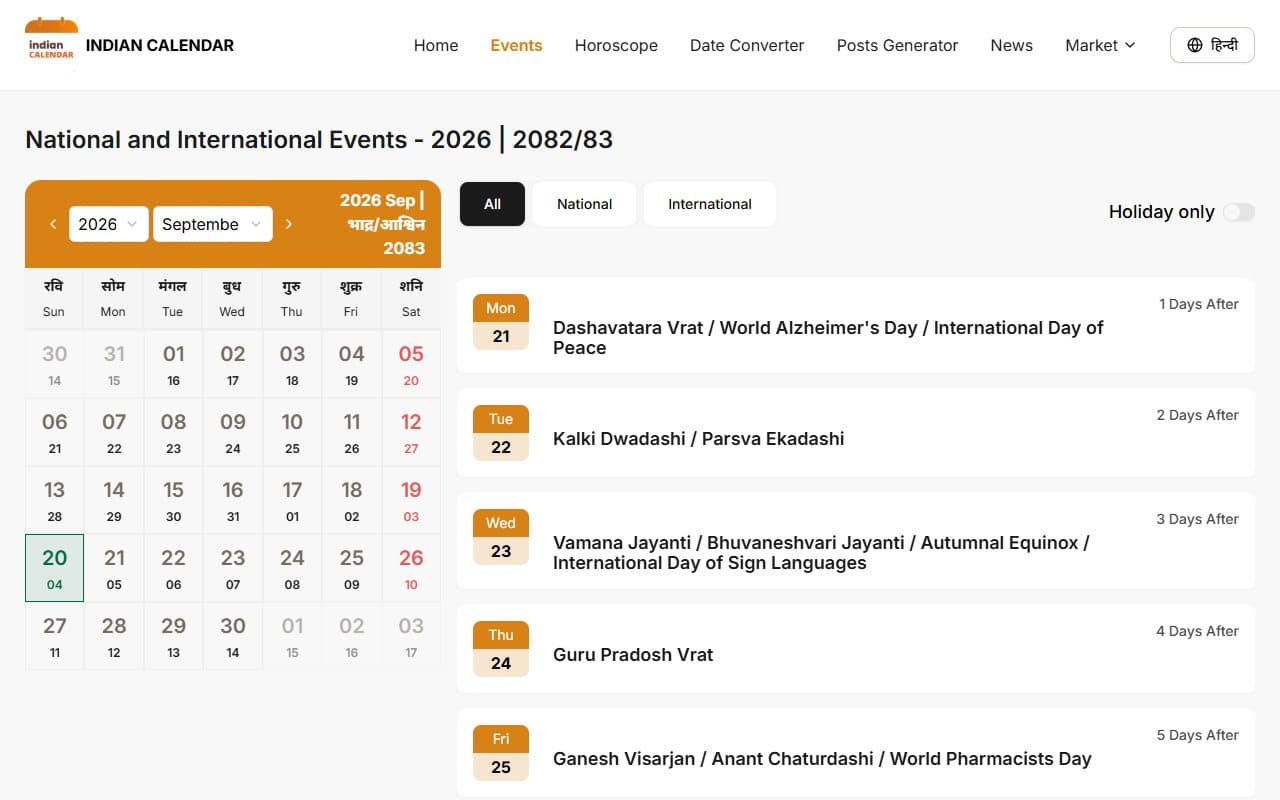Select September 12 Saturday cell
Image resolution: width=1280 pixels, height=800 pixels.
[411, 432]
